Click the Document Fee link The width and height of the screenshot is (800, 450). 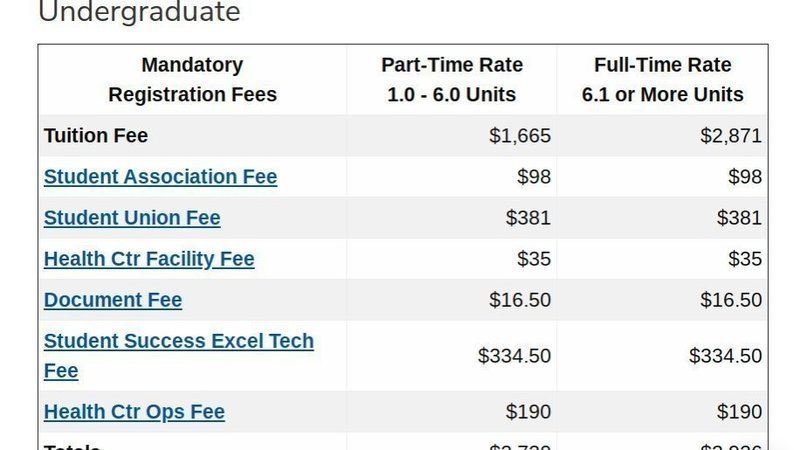click(113, 300)
